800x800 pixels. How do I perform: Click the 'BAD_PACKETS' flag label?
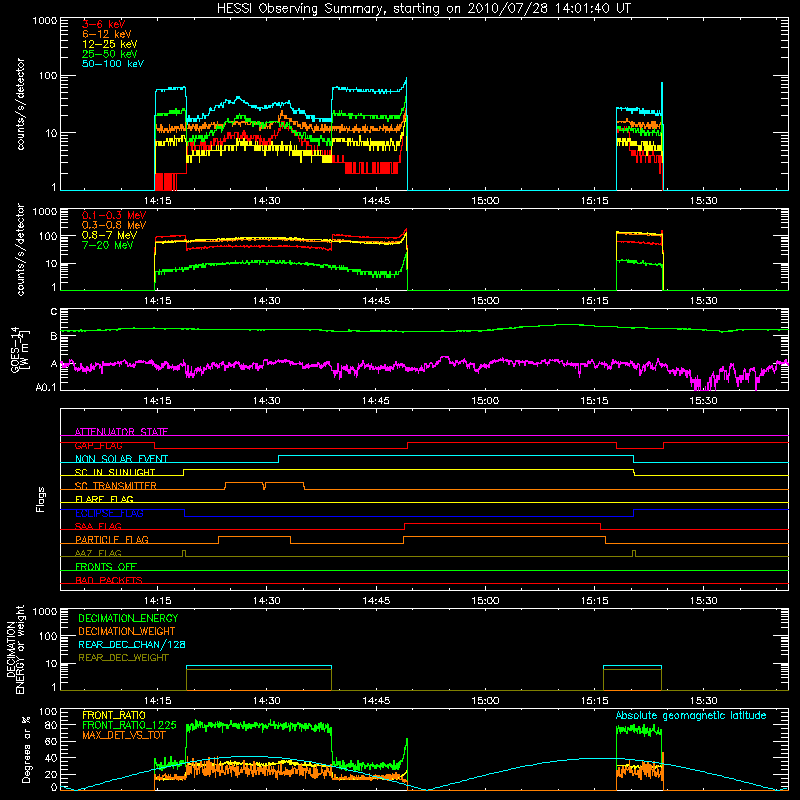coord(109,580)
